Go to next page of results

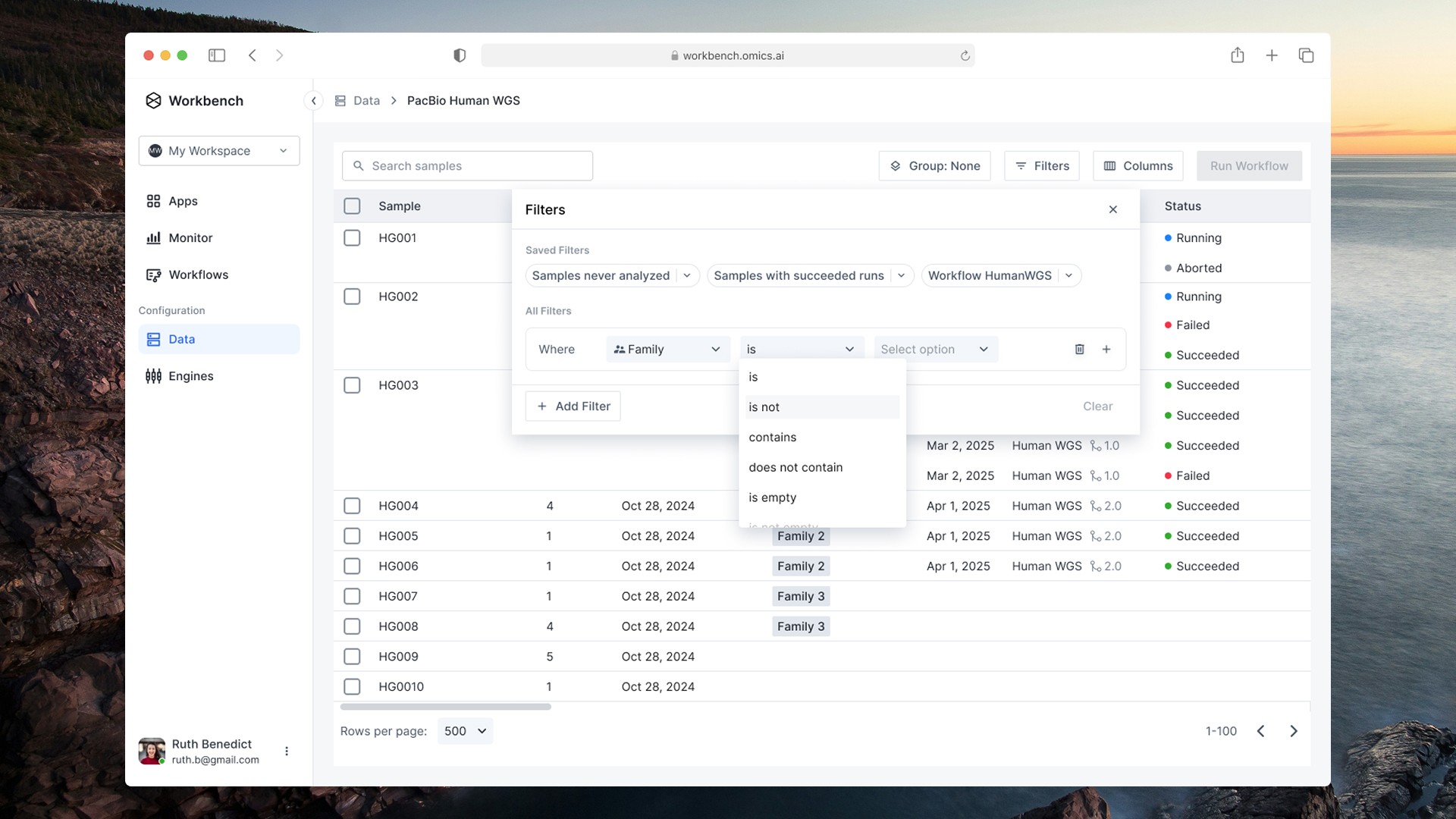[1294, 731]
